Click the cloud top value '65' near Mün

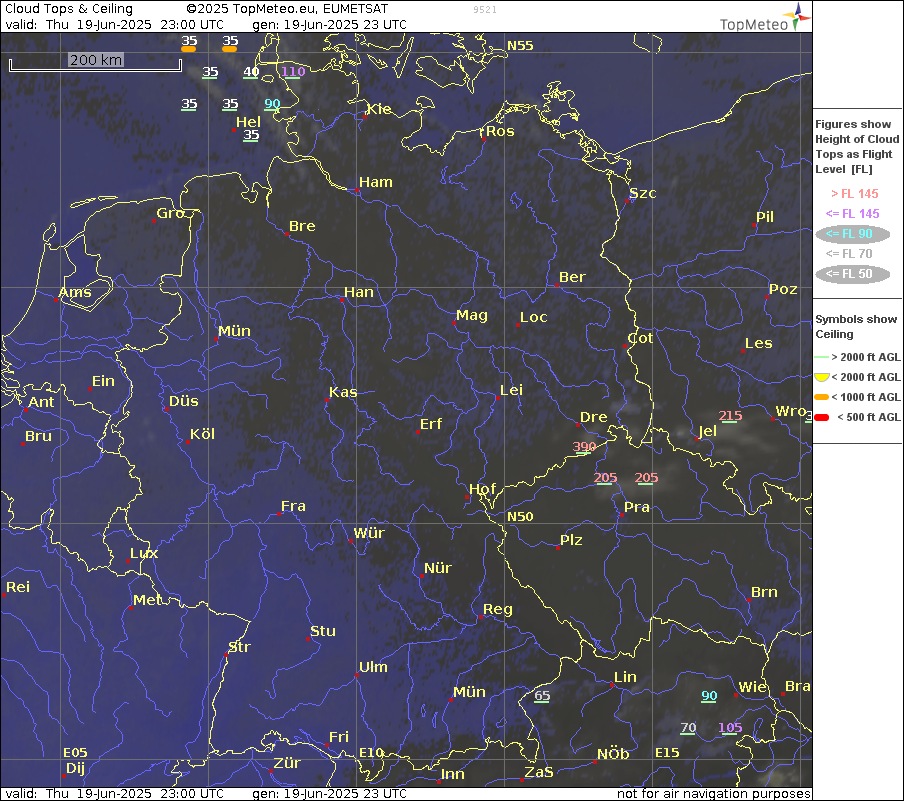(542, 695)
